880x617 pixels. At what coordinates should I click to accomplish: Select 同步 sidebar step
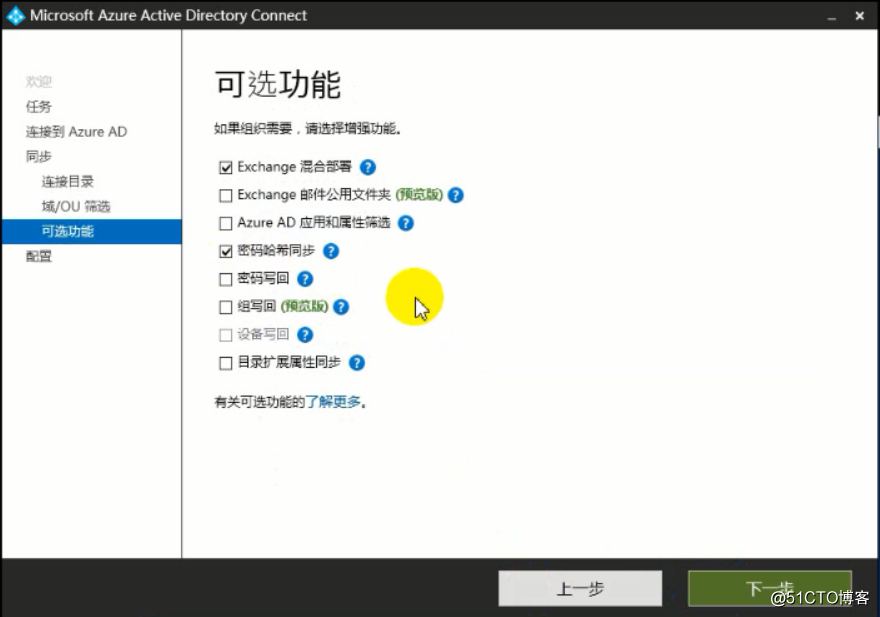[x=39, y=157]
